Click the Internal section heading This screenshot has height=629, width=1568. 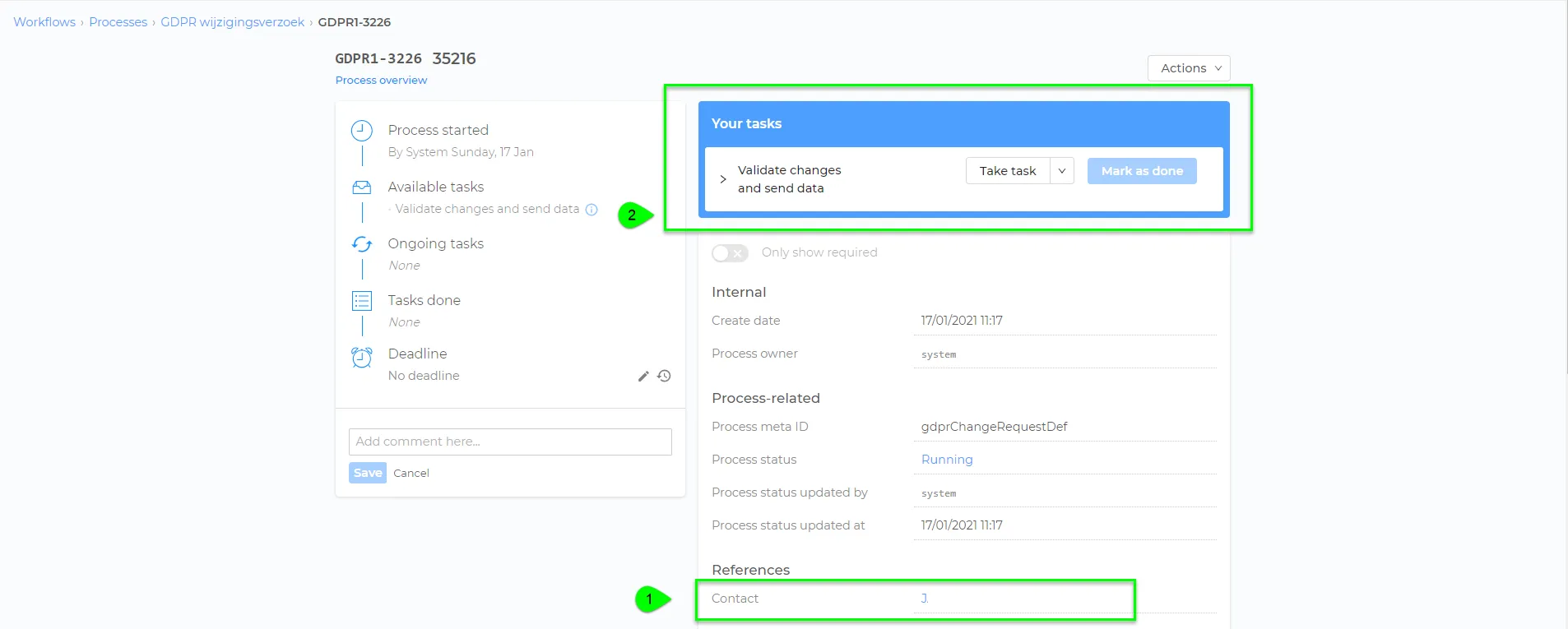point(739,292)
